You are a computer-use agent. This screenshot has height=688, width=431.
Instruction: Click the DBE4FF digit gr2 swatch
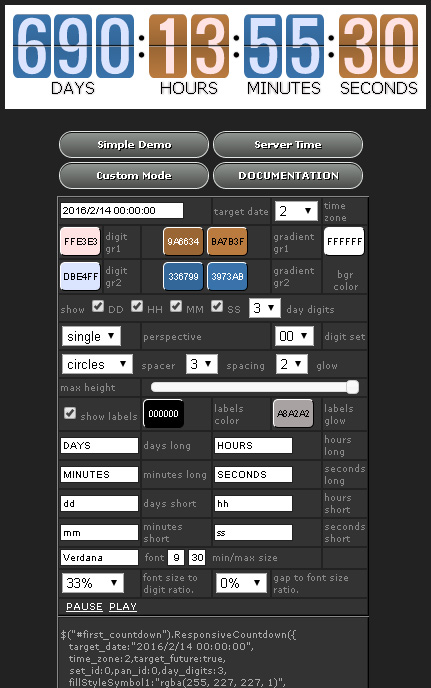[x=80, y=276]
